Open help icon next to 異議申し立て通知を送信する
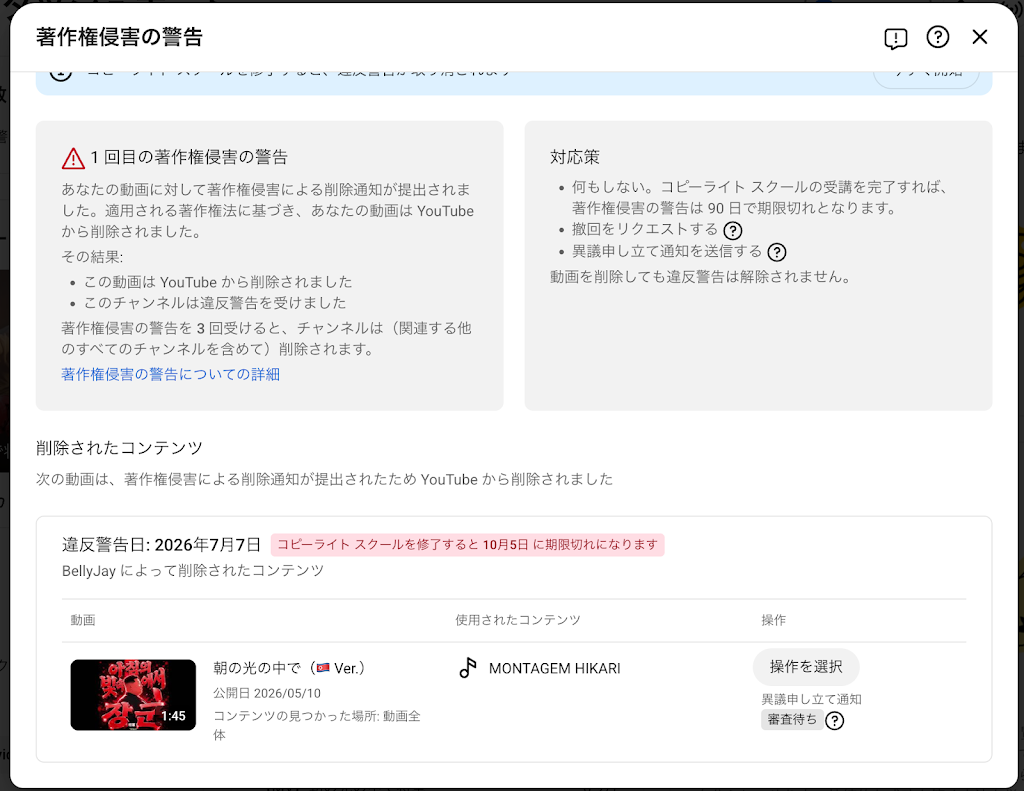The image size is (1024, 791). 776,252
